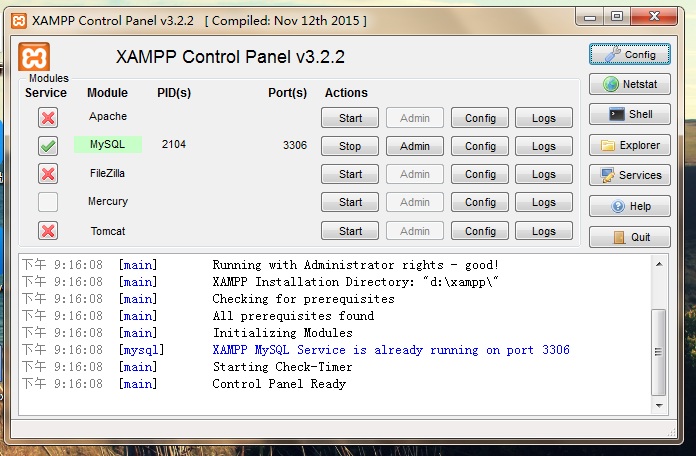Click the 'XAMPP Installation Directory' log line
Image resolution: width=696 pixels, height=456 pixels.
(356, 282)
